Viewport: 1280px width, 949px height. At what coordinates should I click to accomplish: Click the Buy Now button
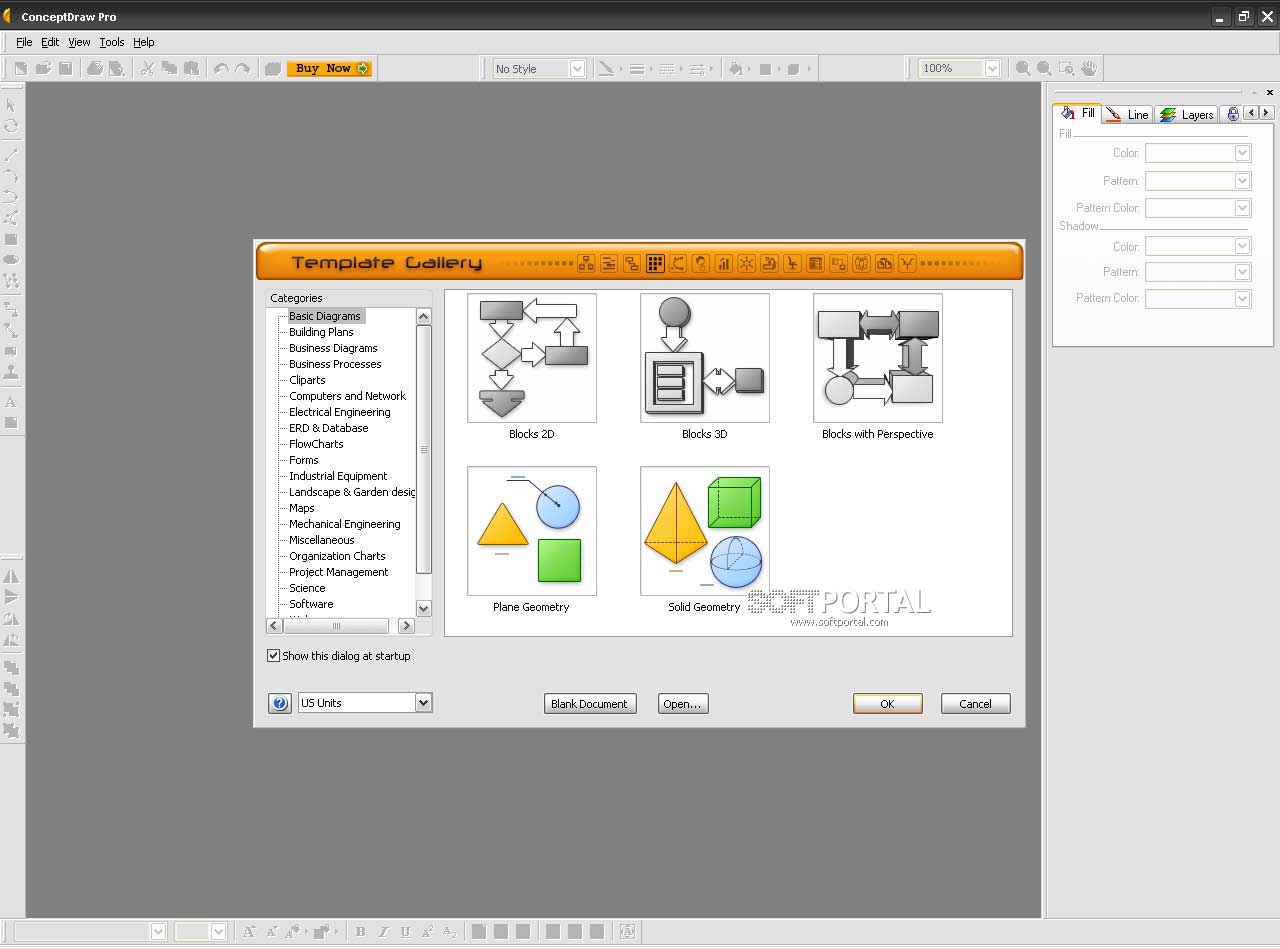(x=329, y=69)
